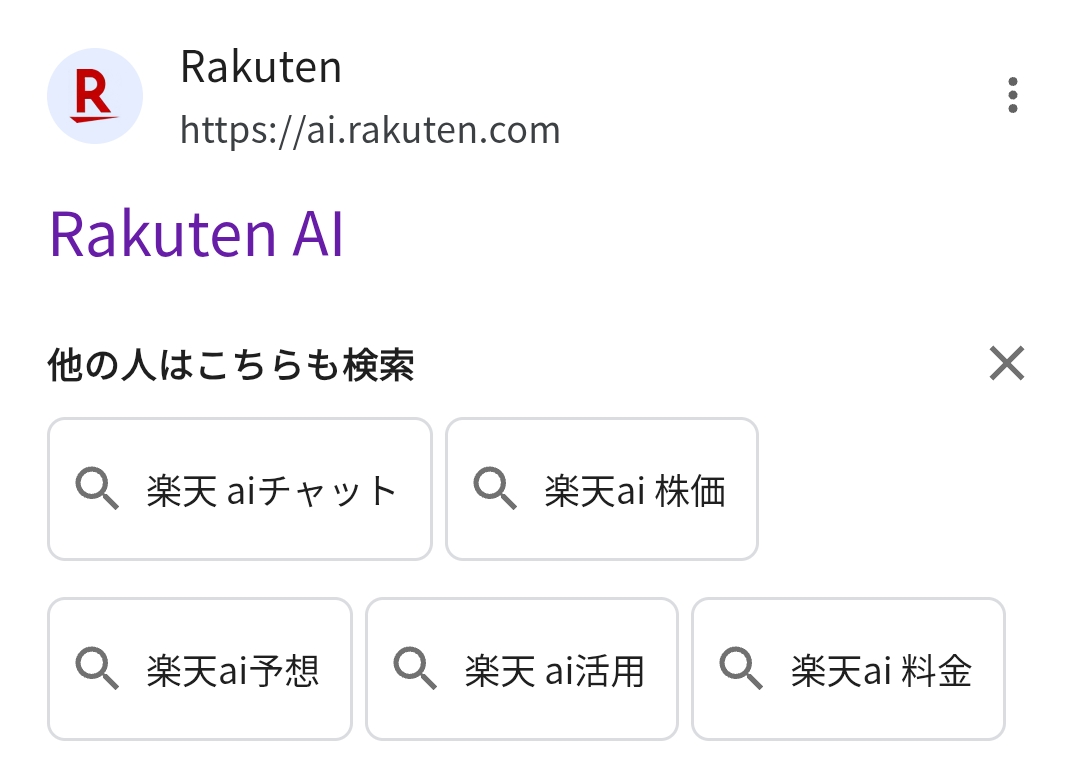Click the https://ai.rakuten.com URL text
Image resolution: width=1079 pixels, height=777 pixels.
coord(370,130)
